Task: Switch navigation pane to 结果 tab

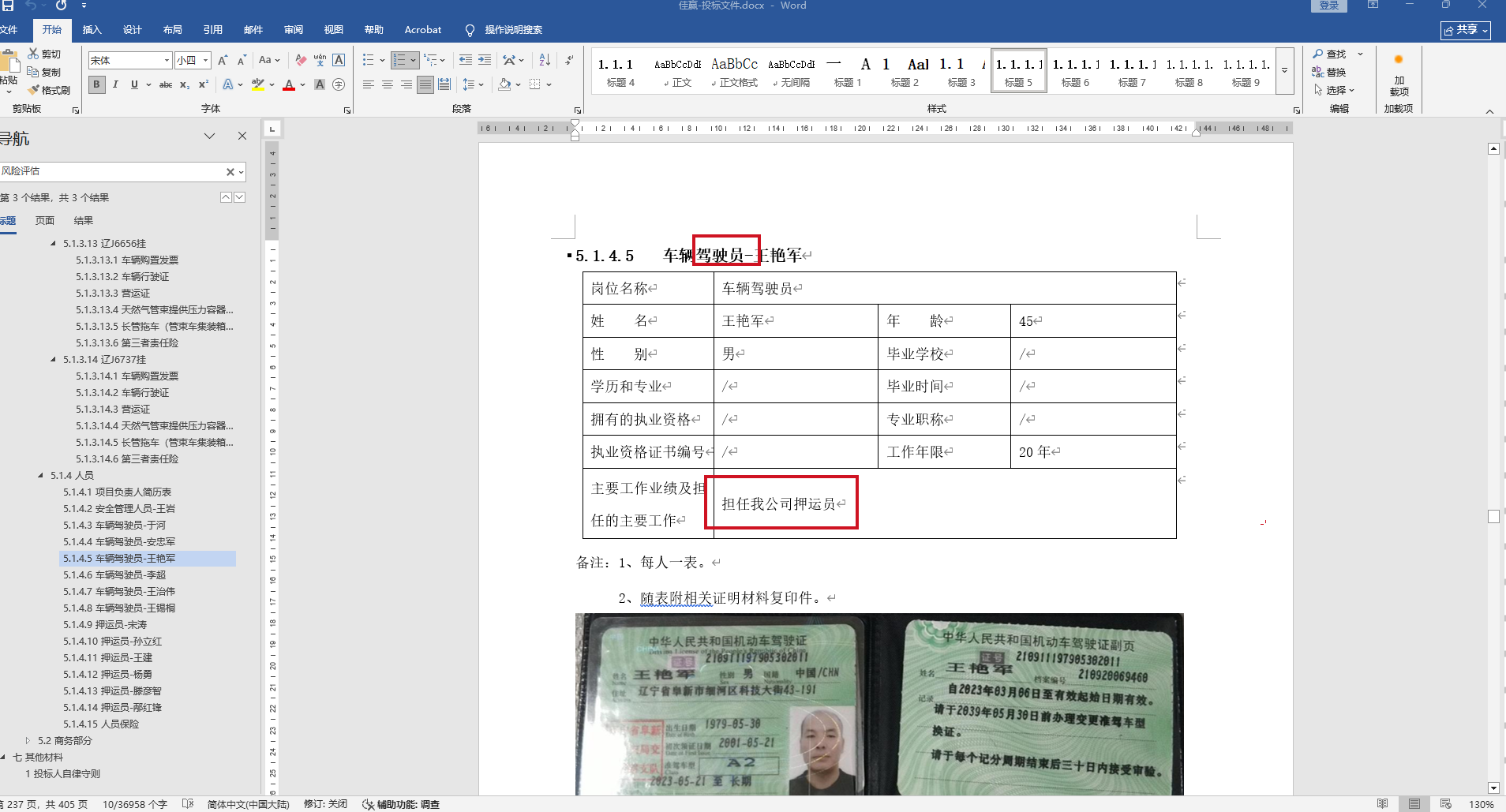Action: tap(84, 220)
